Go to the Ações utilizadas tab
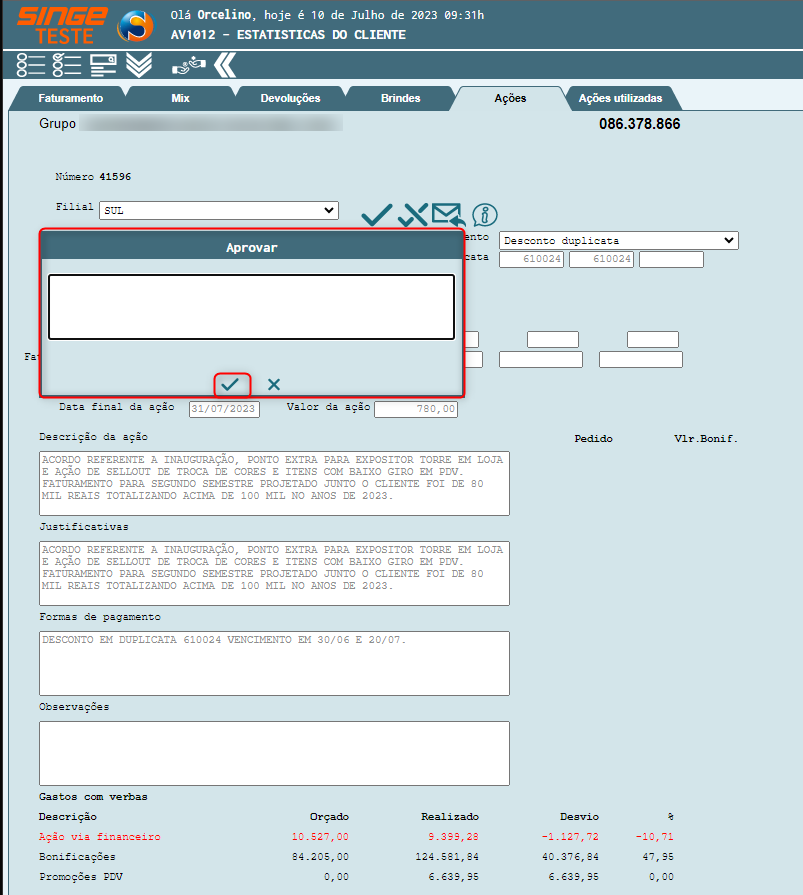This screenshot has width=803, height=895. point(620,98)
